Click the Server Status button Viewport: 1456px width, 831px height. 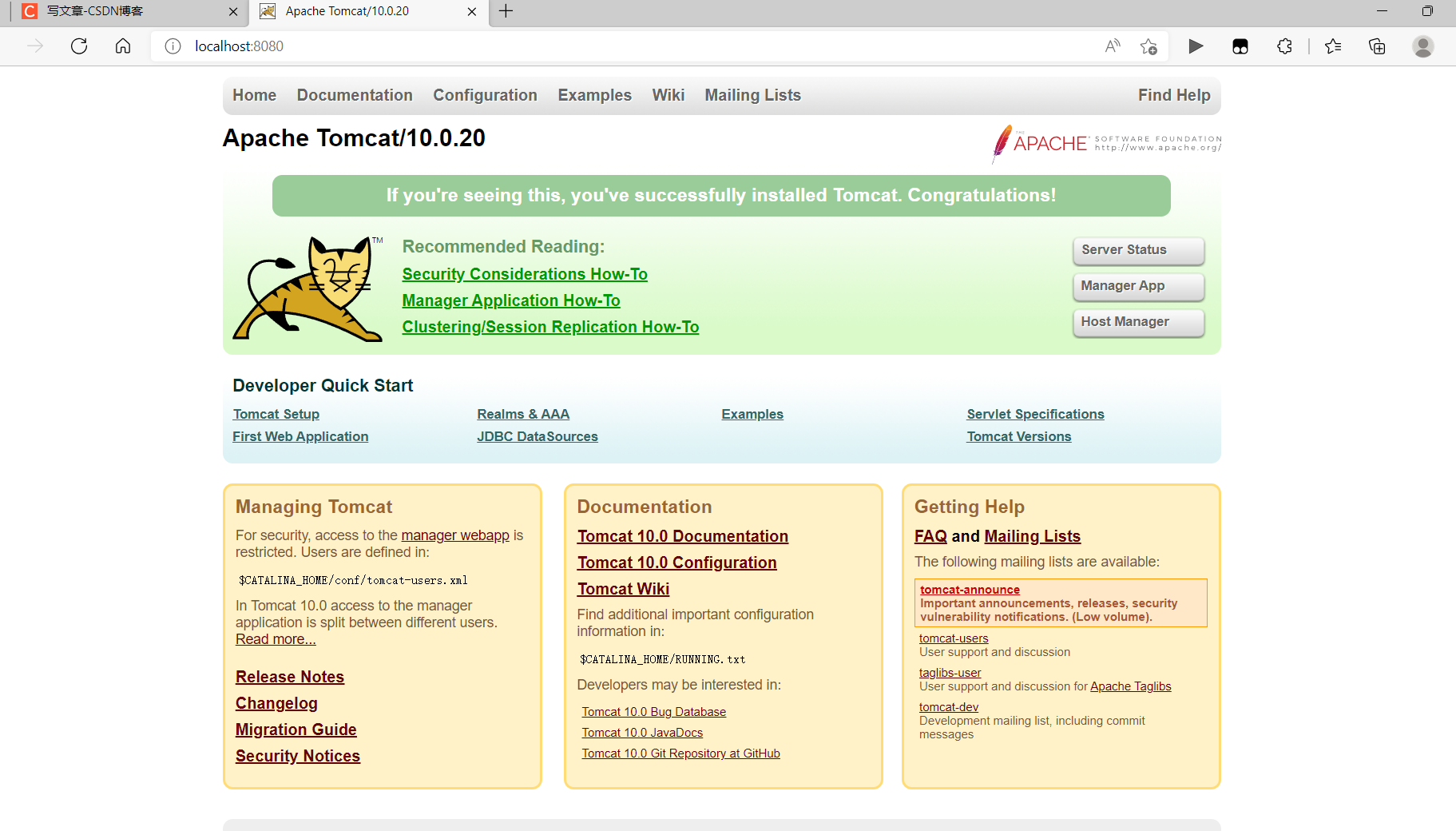[1138, 250]
